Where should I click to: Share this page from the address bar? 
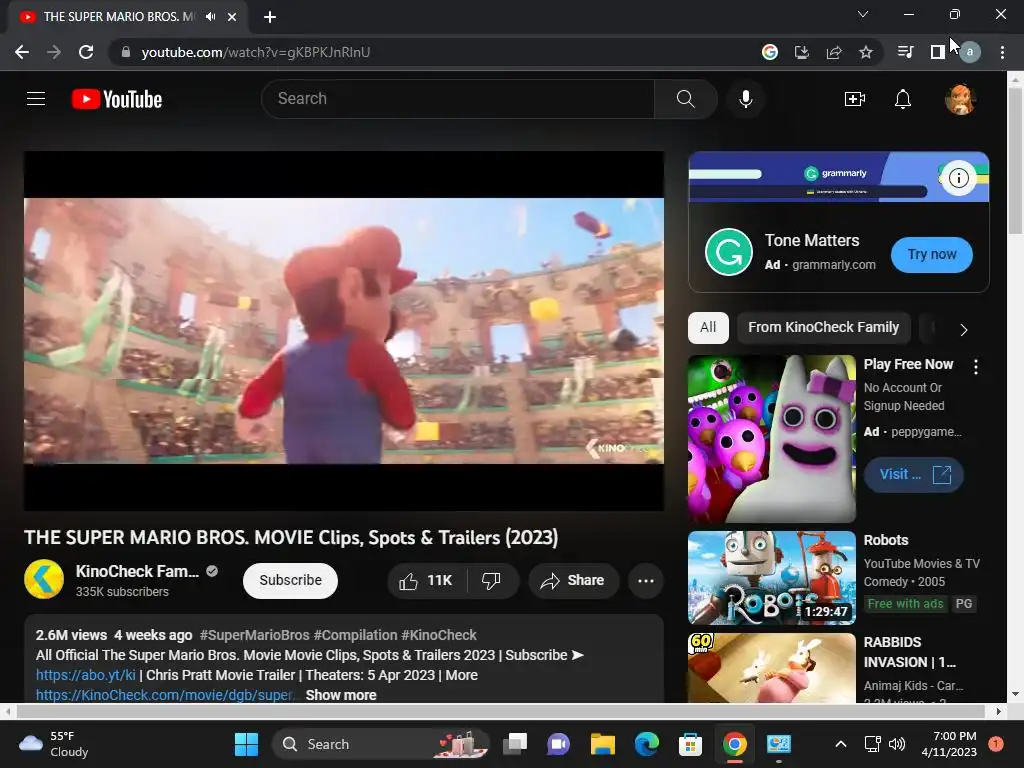(x=833, y=52)
